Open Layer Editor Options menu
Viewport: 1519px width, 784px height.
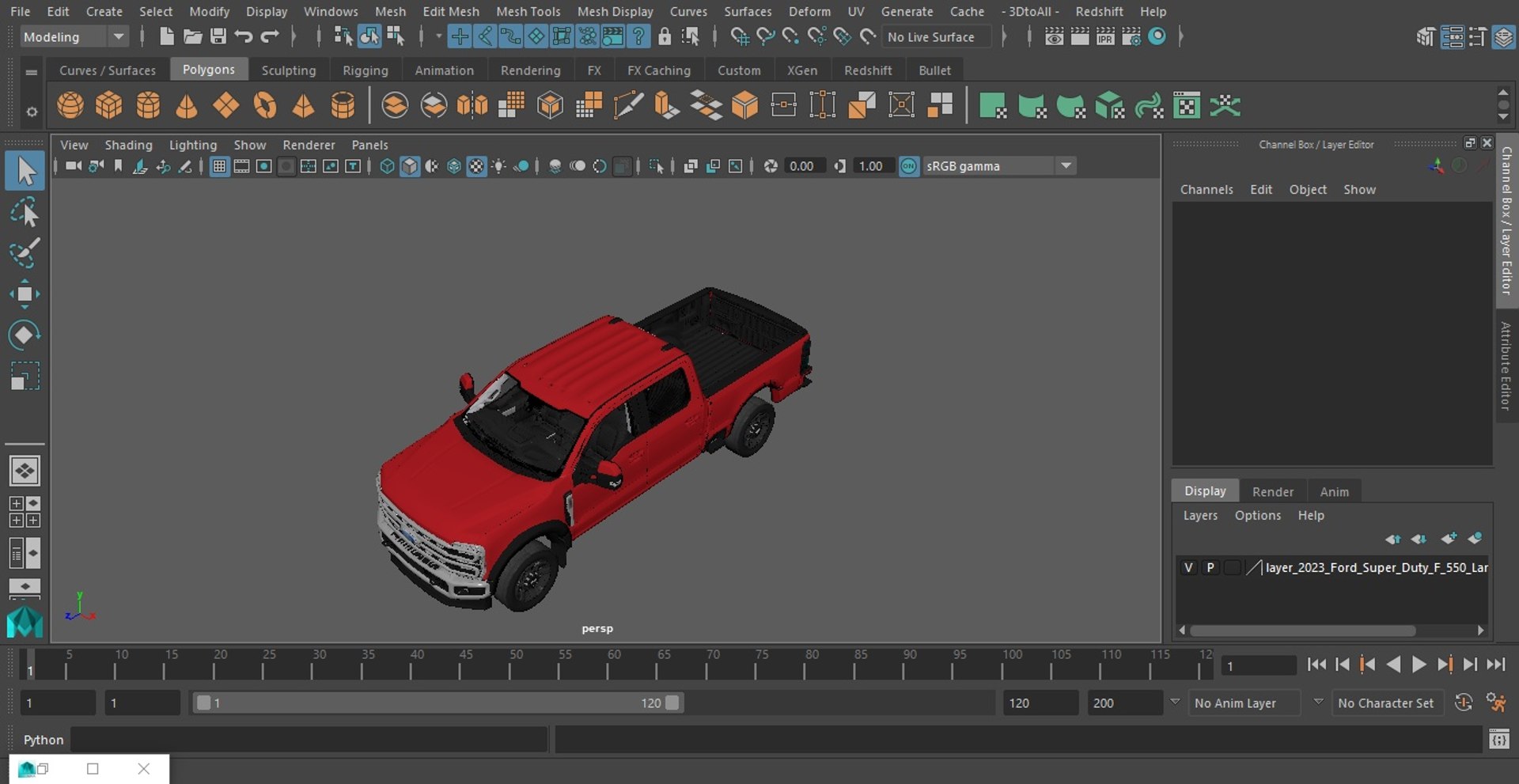pyautogui.click(x=1257, y=515)
